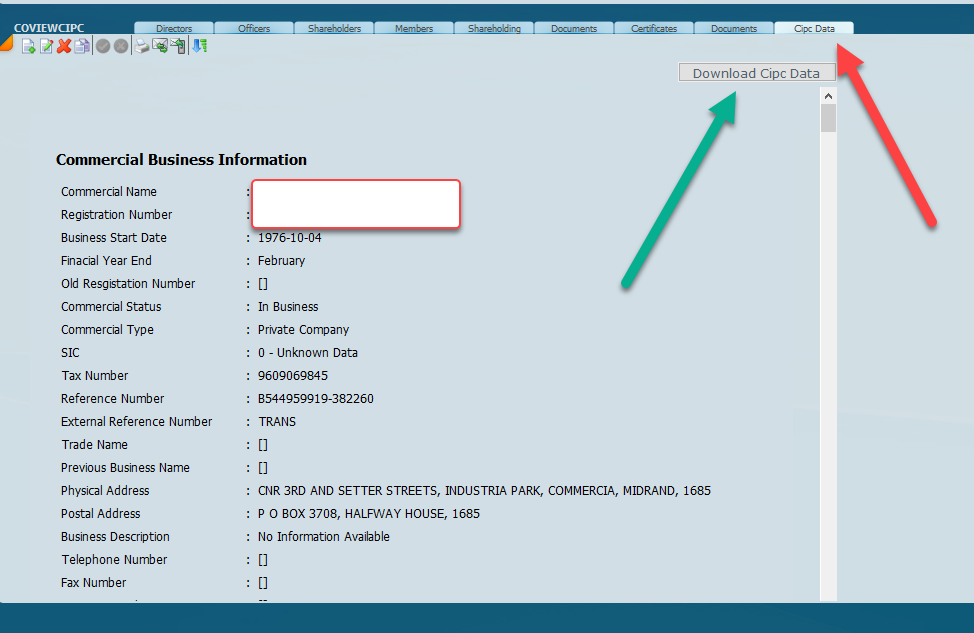Screen dimensions: 974x633
Task: Click the red X delete icon
Action: click(64, 47)
